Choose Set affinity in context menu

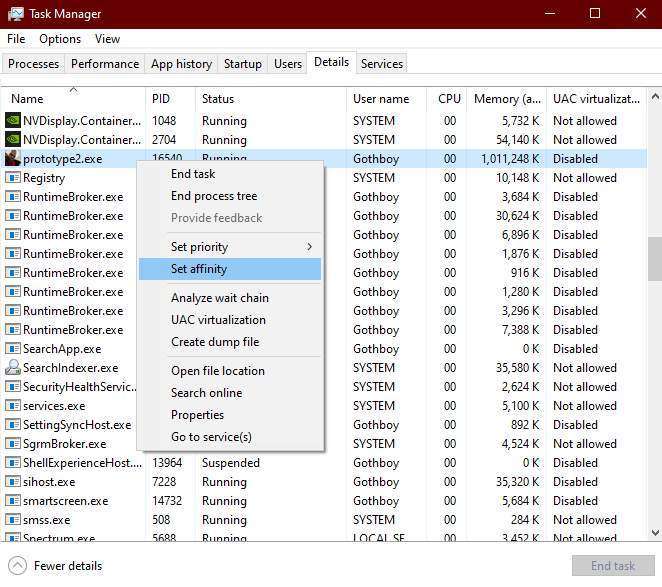(230, 269)
